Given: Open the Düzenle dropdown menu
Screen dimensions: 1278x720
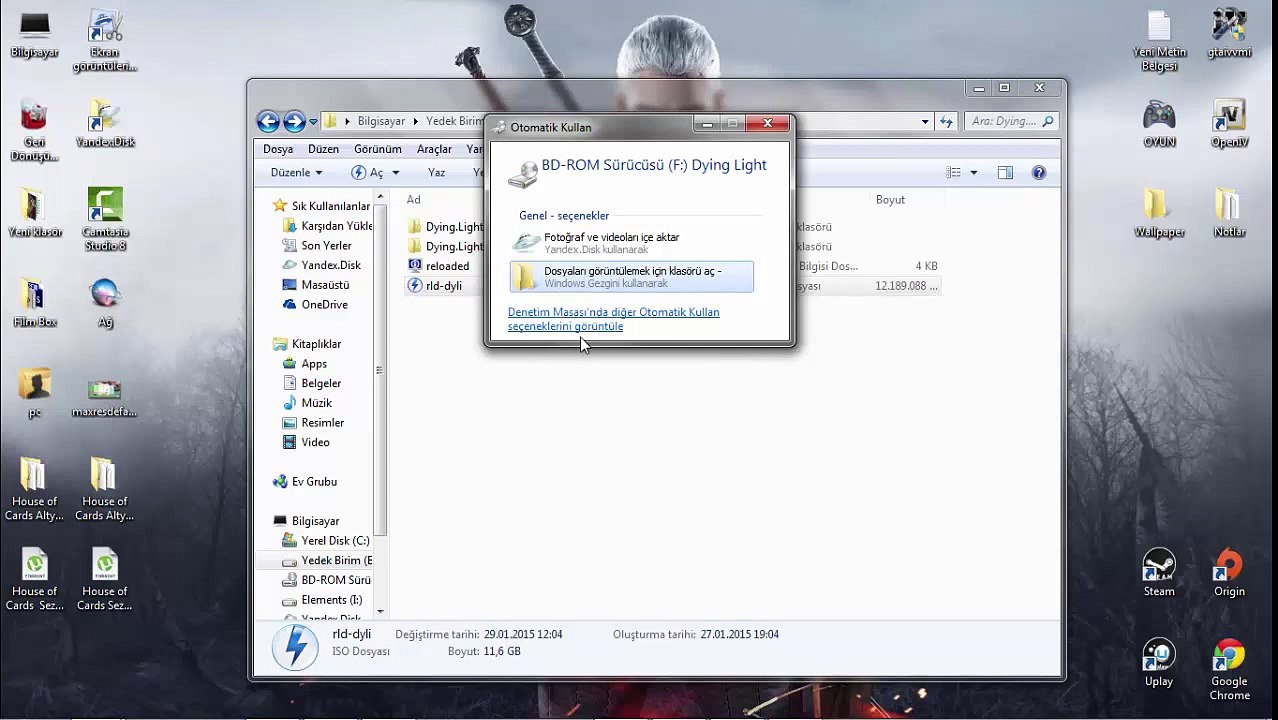Looking at the screenshot, I should [x=296, y=173].
